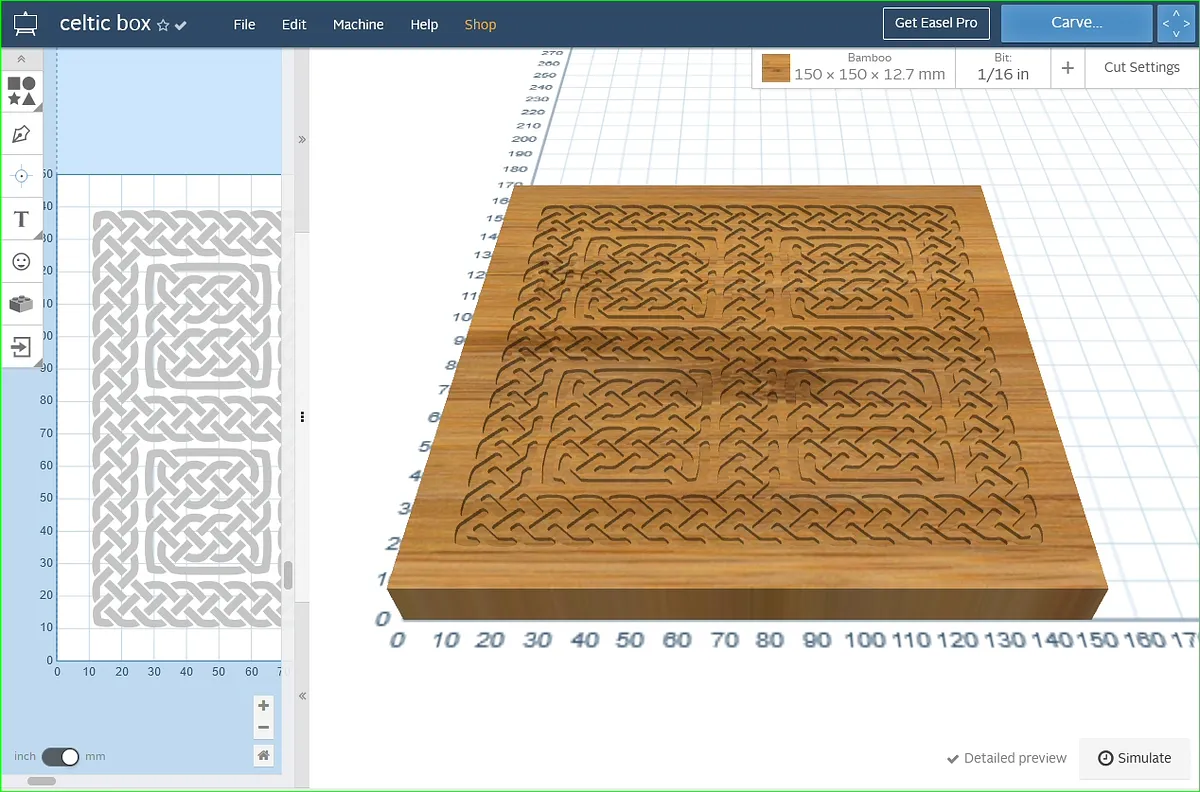
Task: Expand the design pane with top chevron
Action: (x=302, y=140)
